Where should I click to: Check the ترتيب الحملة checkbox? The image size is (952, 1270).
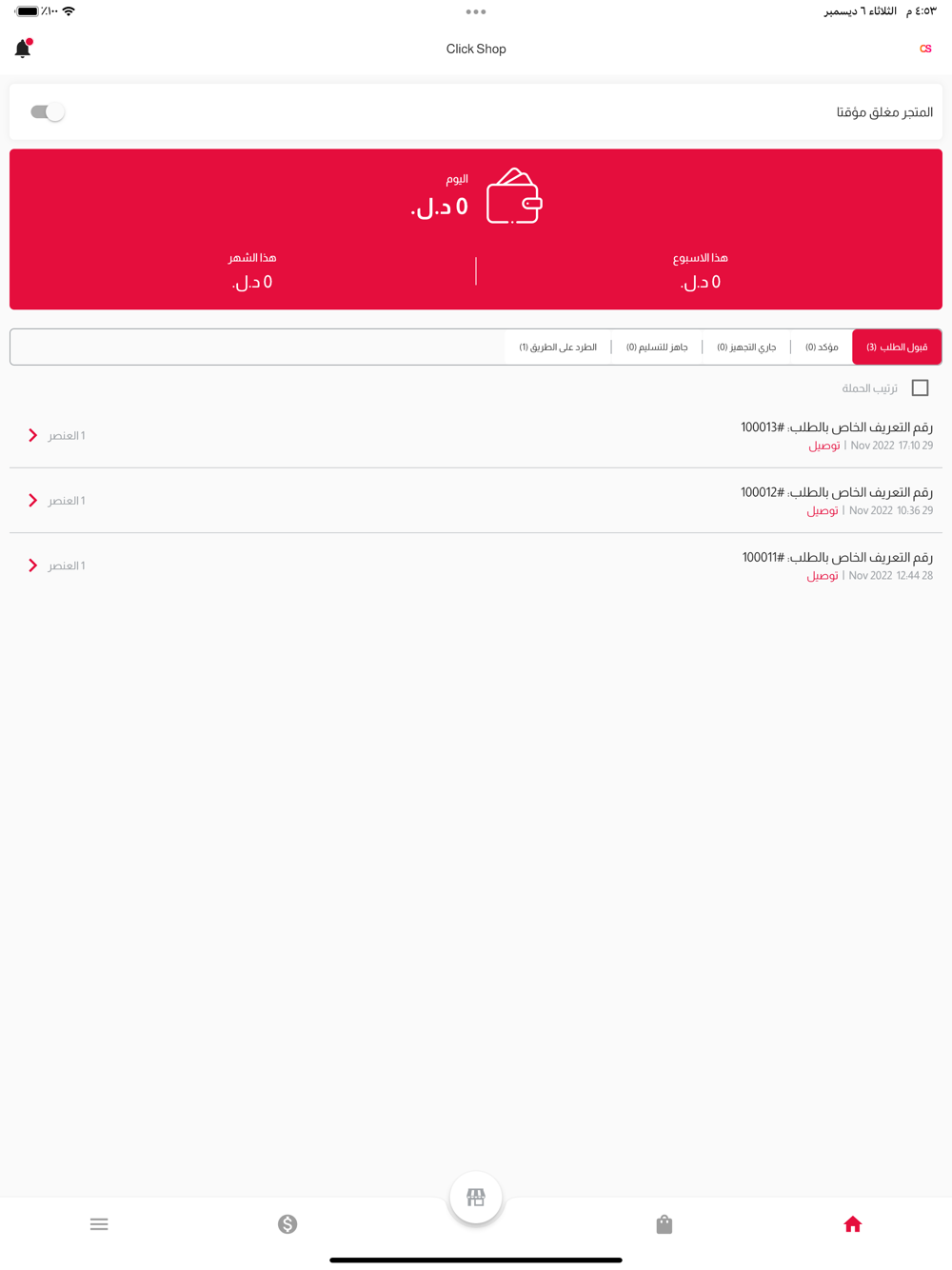click(x=920, y=388)
